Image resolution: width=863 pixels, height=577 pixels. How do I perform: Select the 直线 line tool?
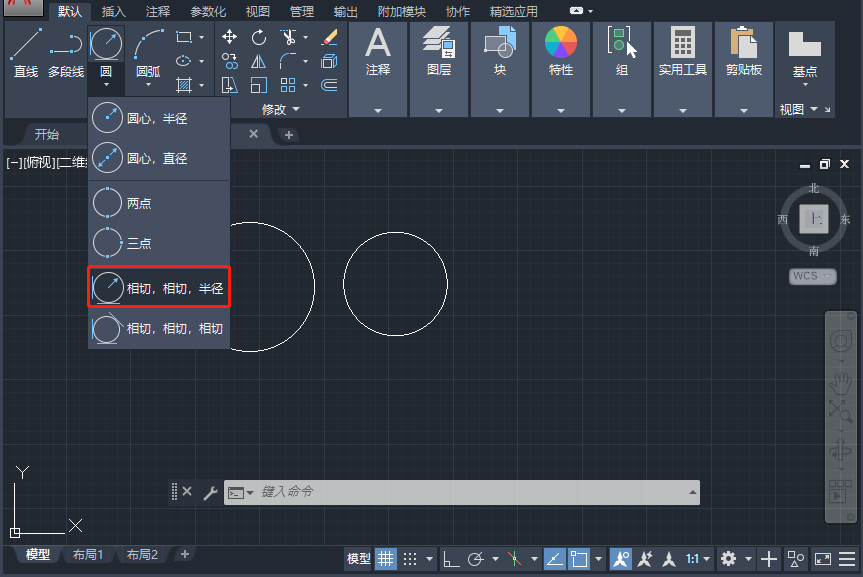click(x=26, y=52)
